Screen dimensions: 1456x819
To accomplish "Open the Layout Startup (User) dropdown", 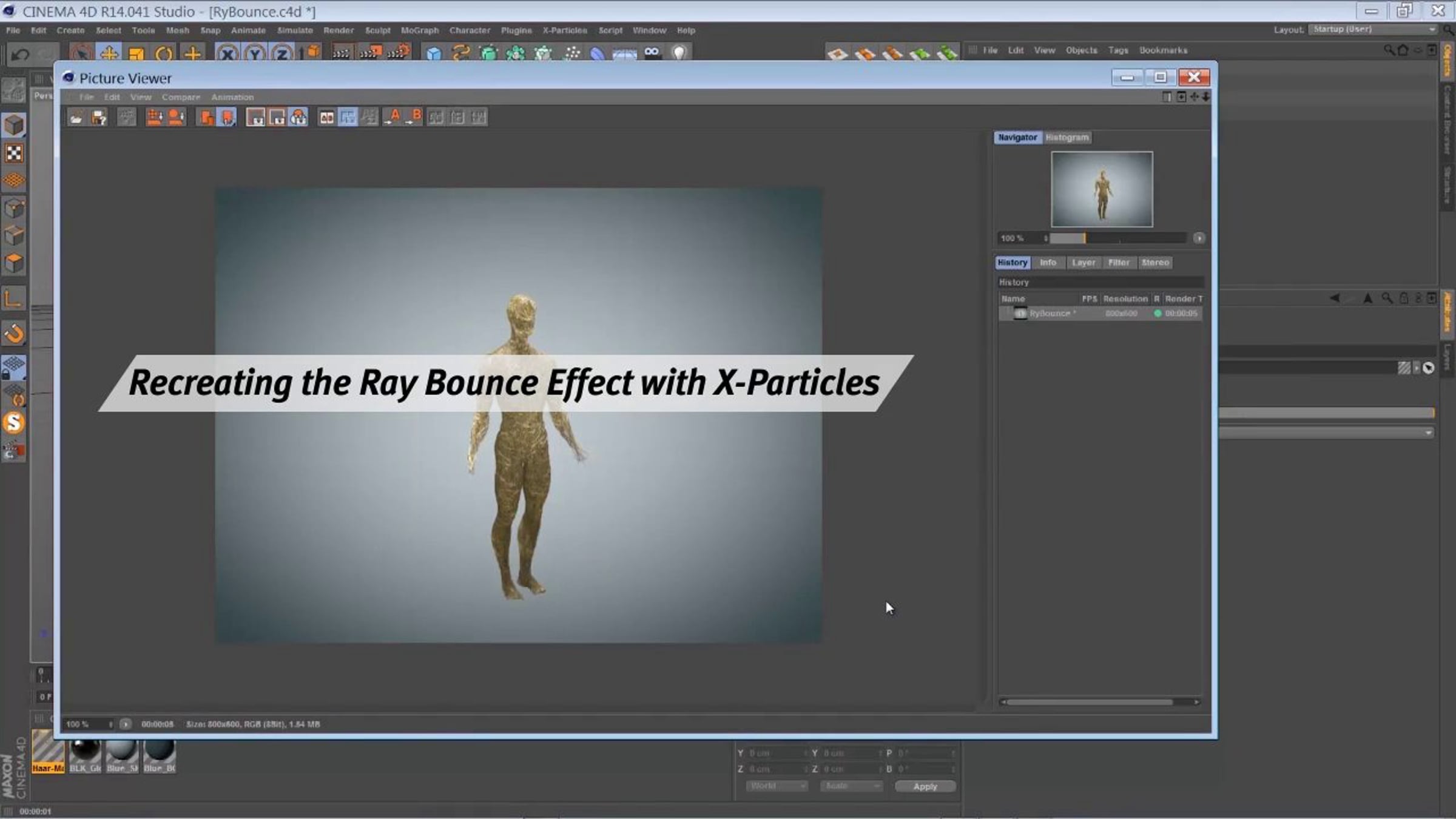I will tap(1373, 29).
